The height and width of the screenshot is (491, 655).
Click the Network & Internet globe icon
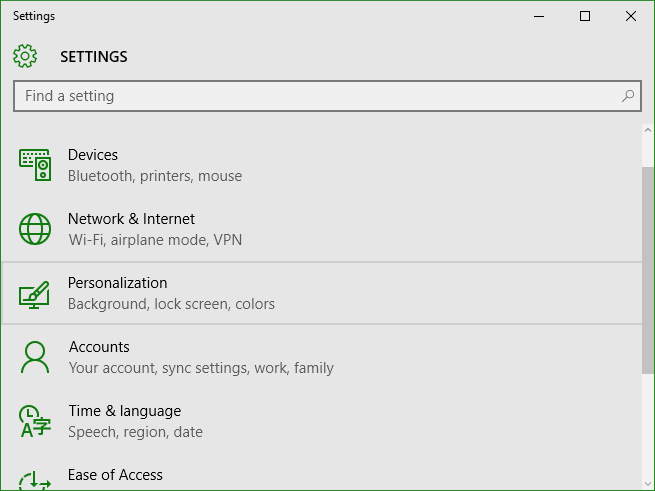(35, 229)
